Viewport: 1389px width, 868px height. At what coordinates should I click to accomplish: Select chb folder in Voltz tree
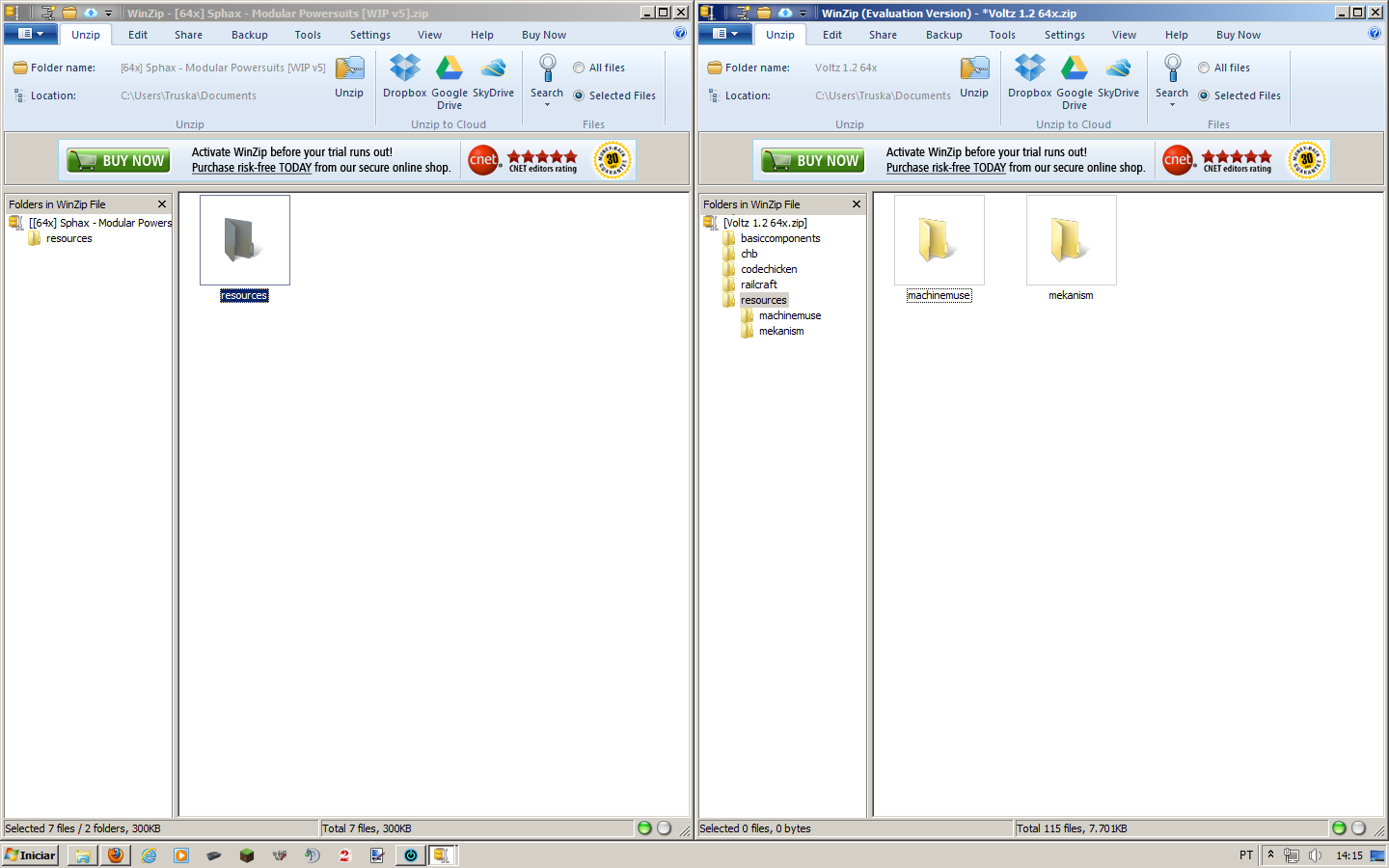click(x=749, y=254)
